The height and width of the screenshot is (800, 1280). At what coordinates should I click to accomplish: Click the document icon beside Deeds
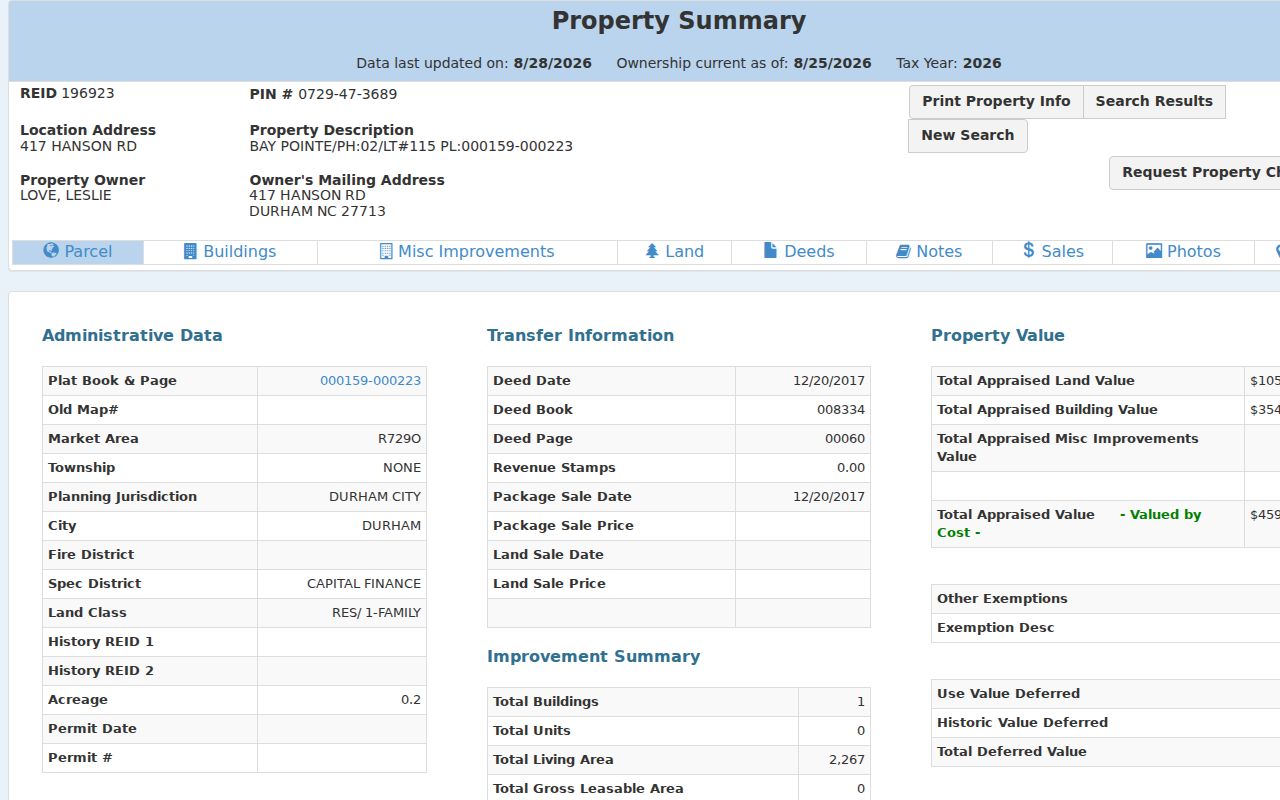click(x=770, y=251)
